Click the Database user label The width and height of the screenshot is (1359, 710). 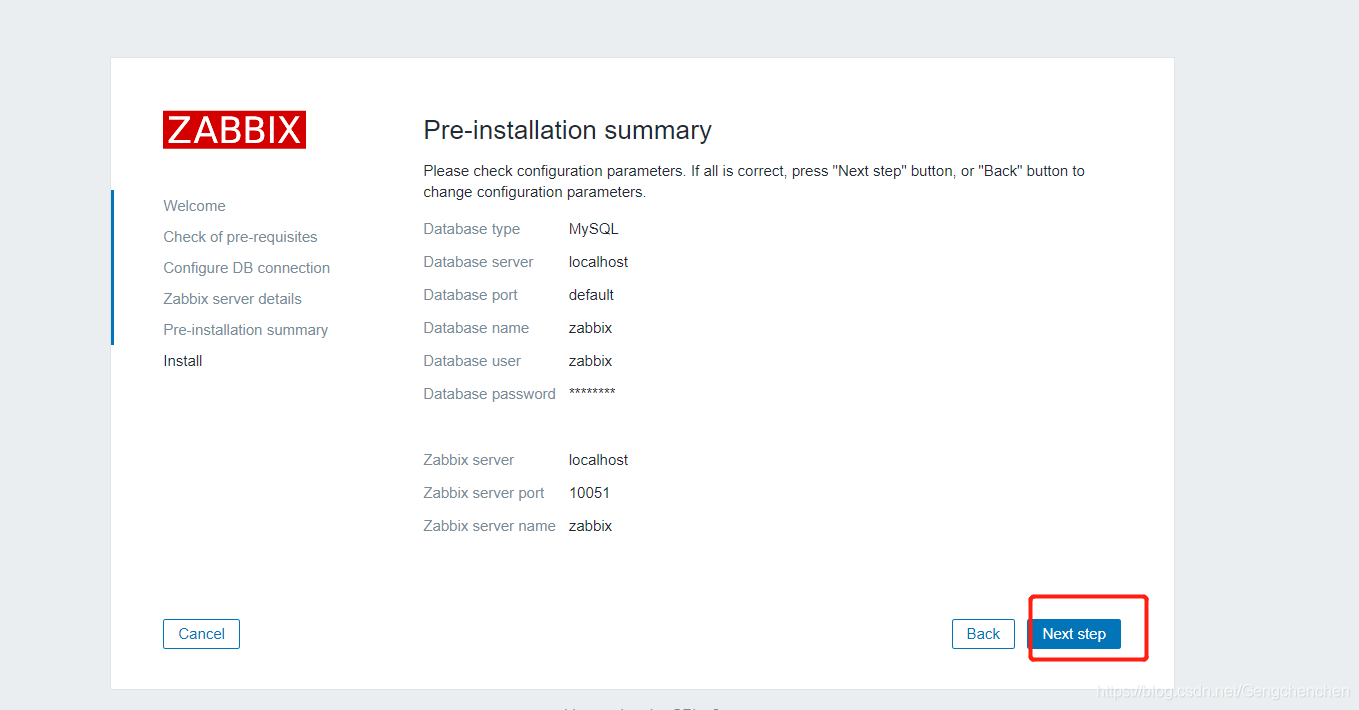472,361
